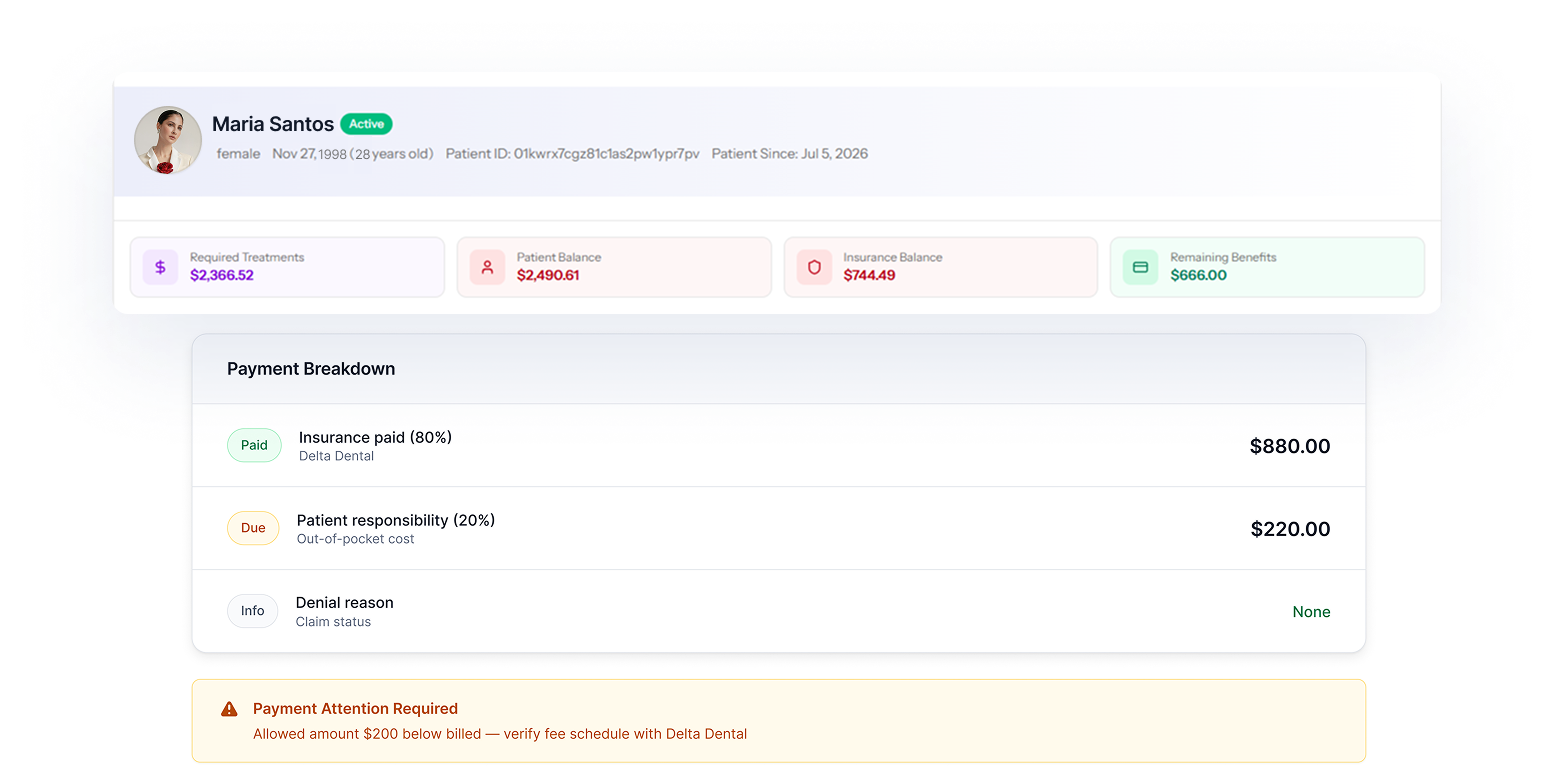Open Maria Santos profile photo

tap(168, 140)
